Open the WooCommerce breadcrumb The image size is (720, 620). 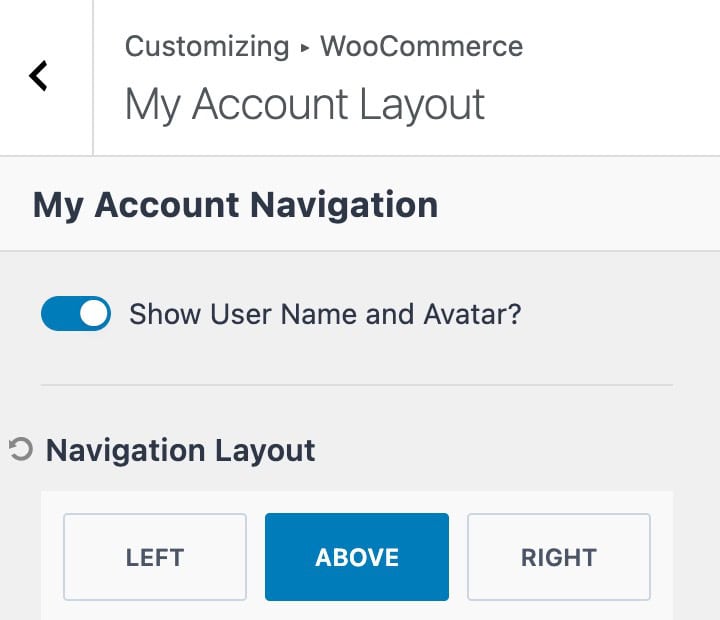(x=421, y=46)
